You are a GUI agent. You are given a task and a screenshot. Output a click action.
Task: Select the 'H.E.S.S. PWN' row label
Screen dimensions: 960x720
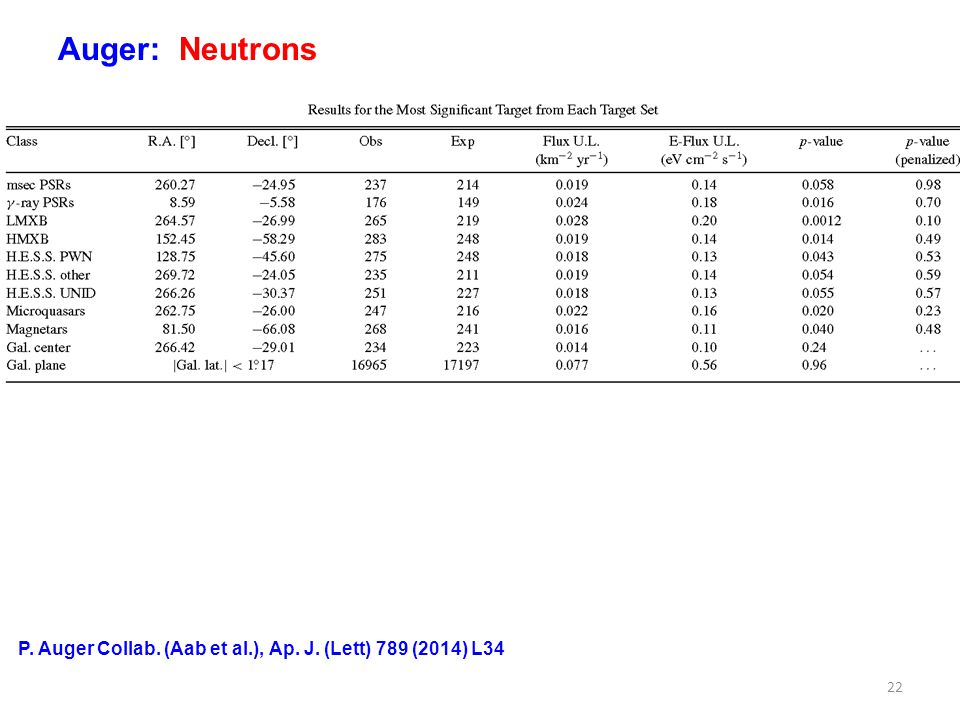[x=49, y=257]
